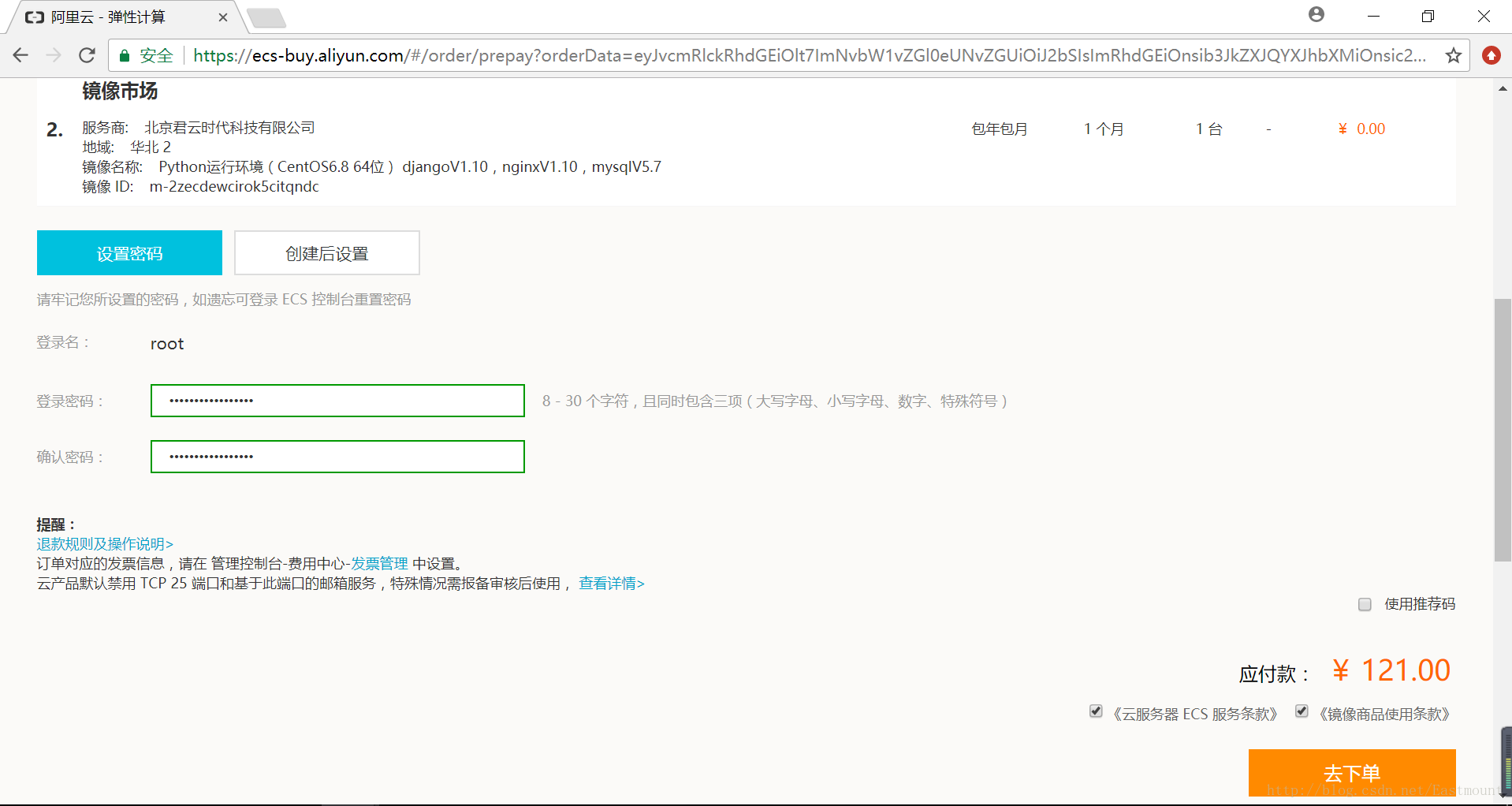Bookmark this page with the star icon

1454,55
